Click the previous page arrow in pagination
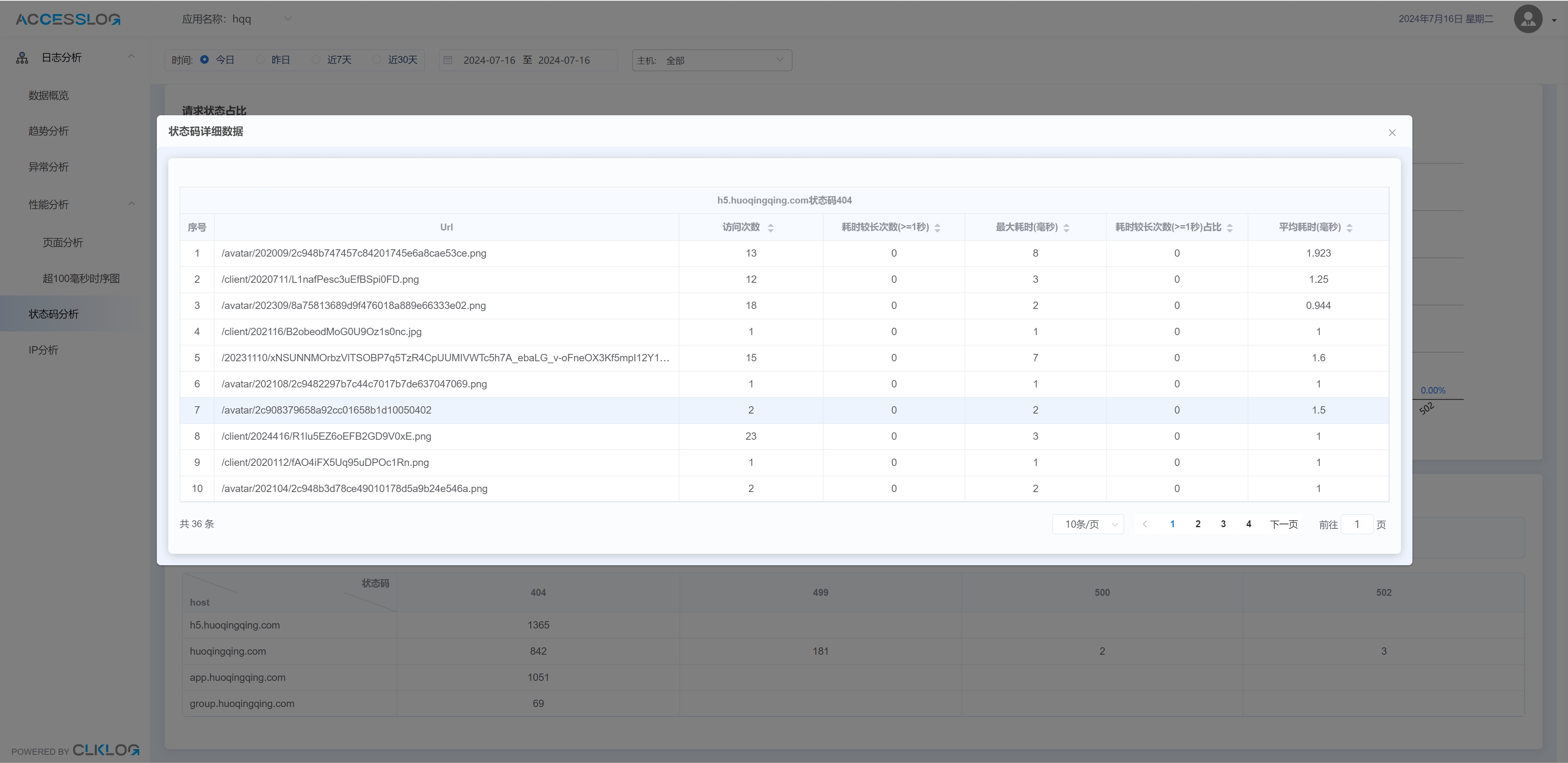This screenshot has height=763, width=1568. pyautogui.click(x=1144, y=524)
